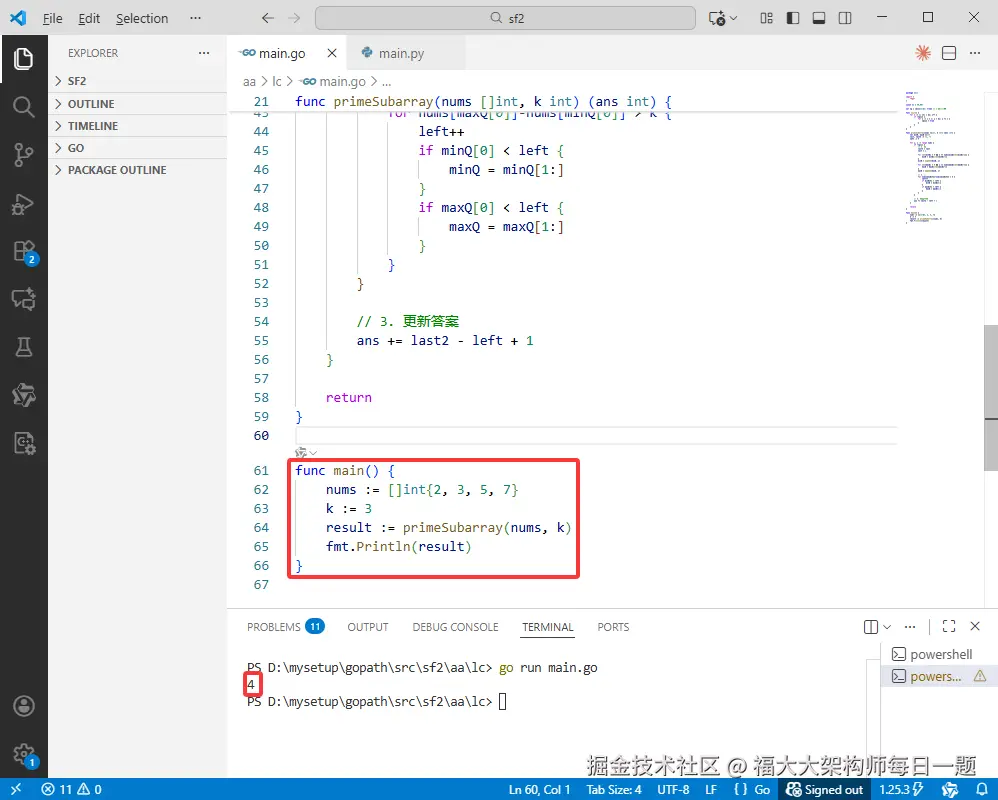Toggle Secondary Side Bar visibility
This screenshot has height=800, width=998.
coord(845,18)
